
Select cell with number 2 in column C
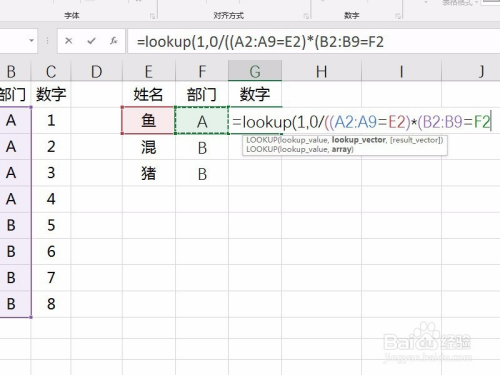51,147
